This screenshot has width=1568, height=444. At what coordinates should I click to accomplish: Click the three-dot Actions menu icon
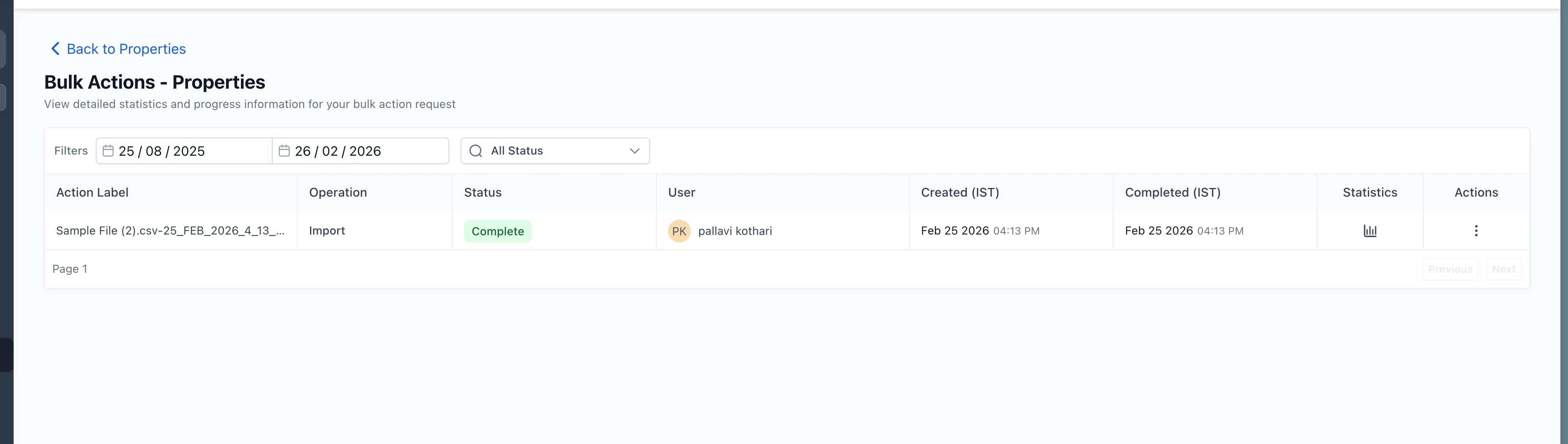tap(1476, 231)
